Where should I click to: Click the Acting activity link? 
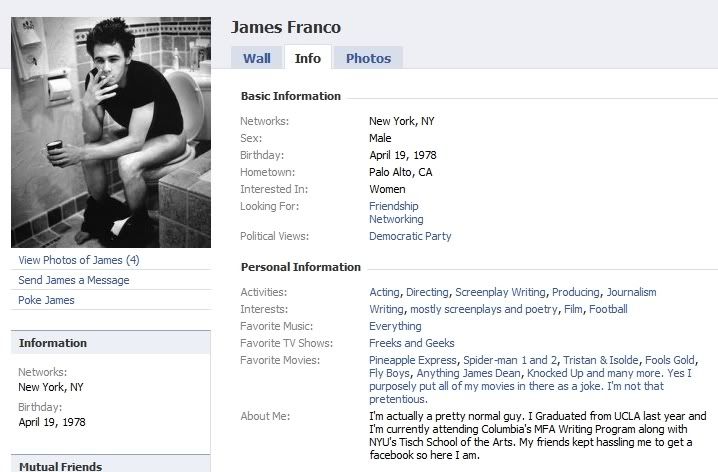(384, 292)
